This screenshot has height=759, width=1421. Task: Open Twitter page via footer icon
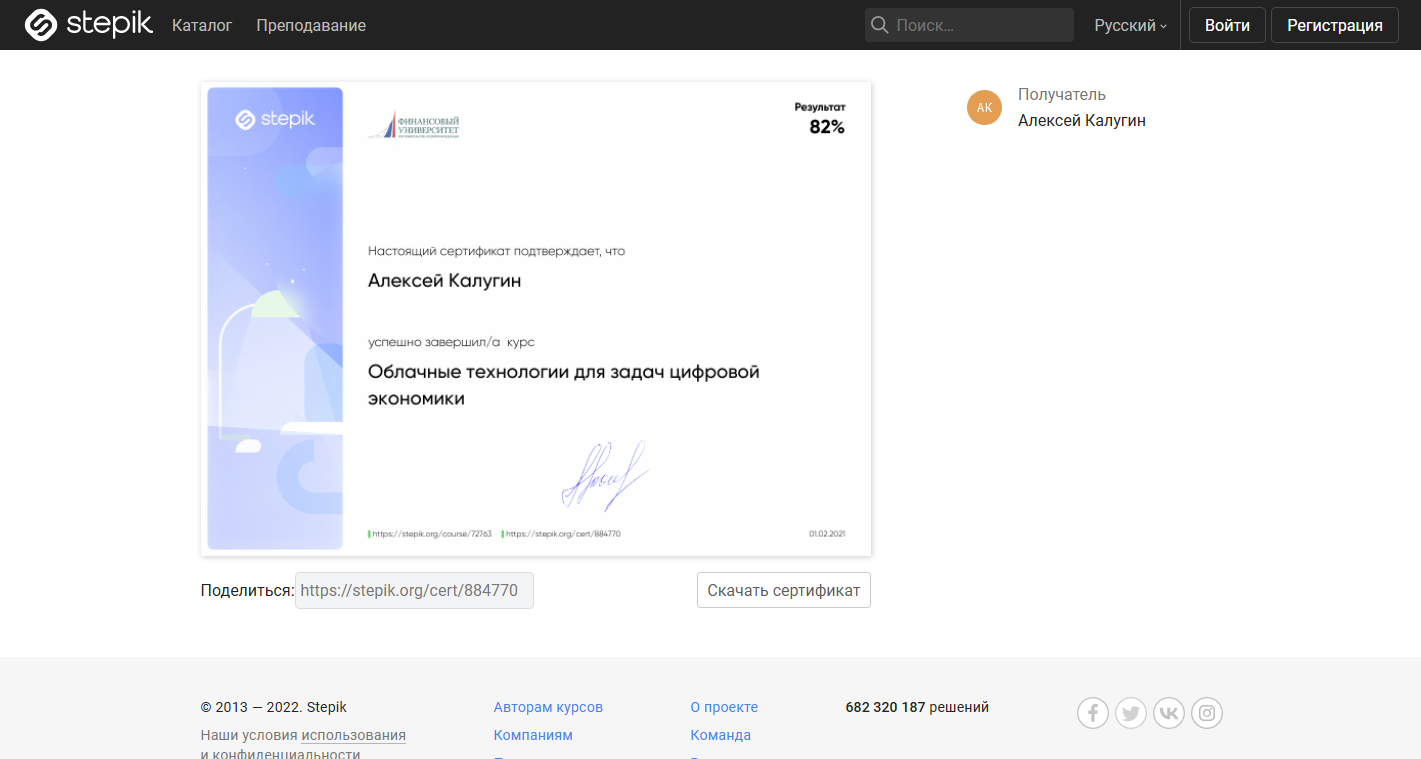point(1130,712)
